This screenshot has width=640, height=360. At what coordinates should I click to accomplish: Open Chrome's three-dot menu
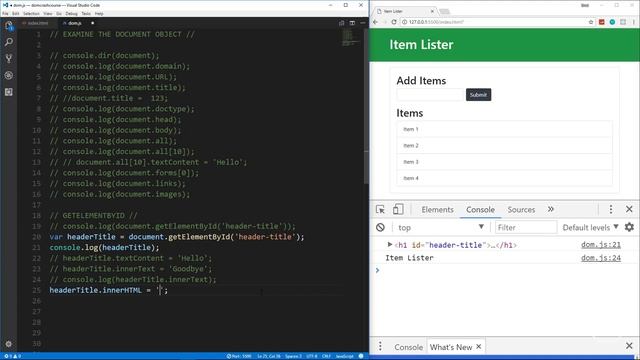633,22
